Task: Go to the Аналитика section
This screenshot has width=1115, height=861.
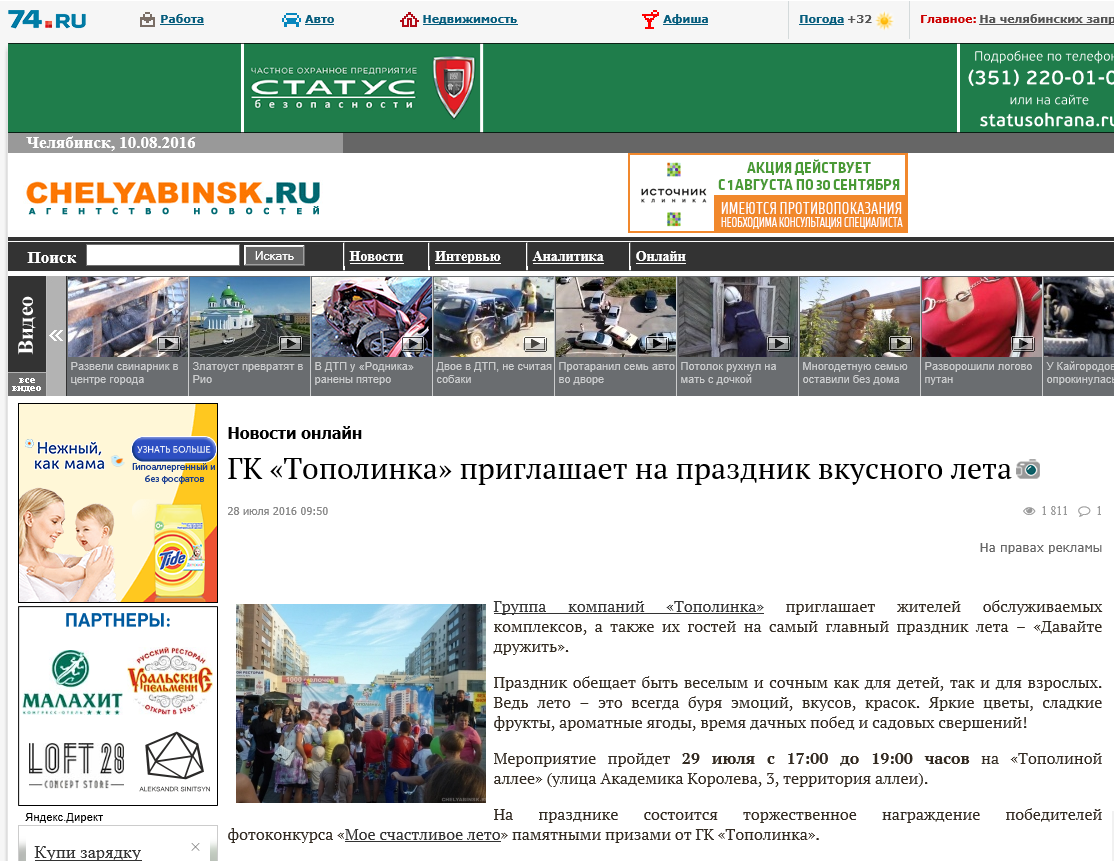Action: click(568, 257)
